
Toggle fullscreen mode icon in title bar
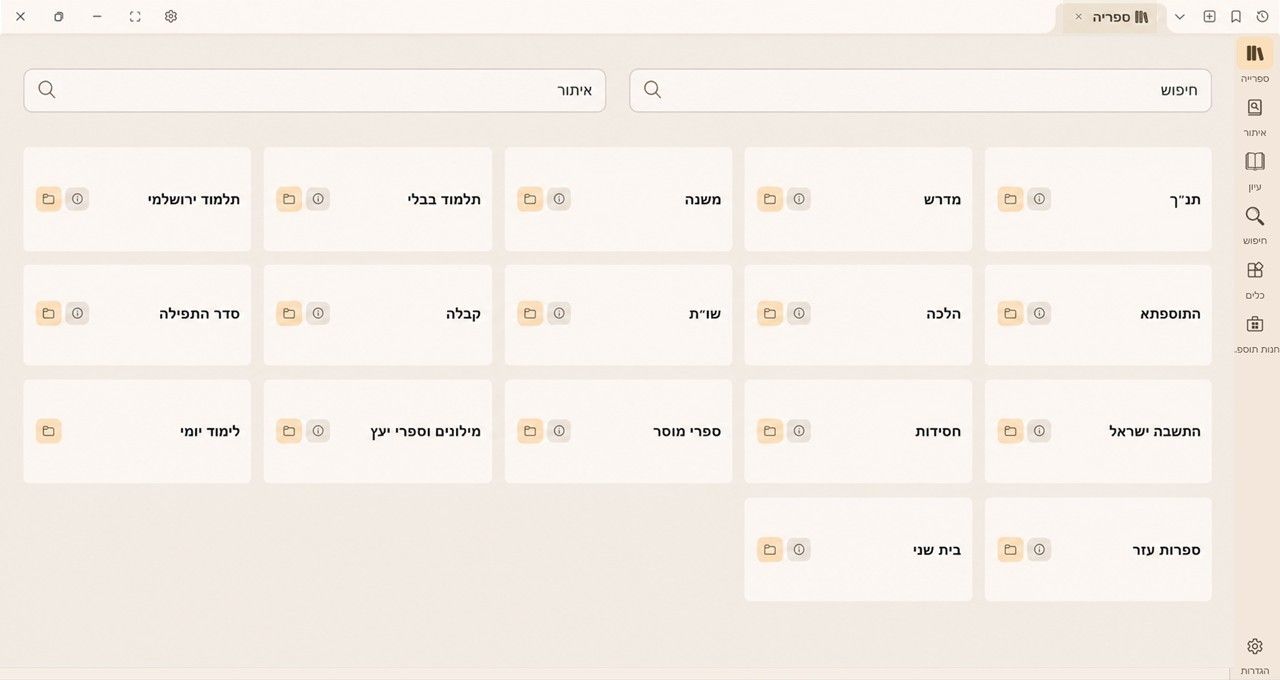click(135, 17)
